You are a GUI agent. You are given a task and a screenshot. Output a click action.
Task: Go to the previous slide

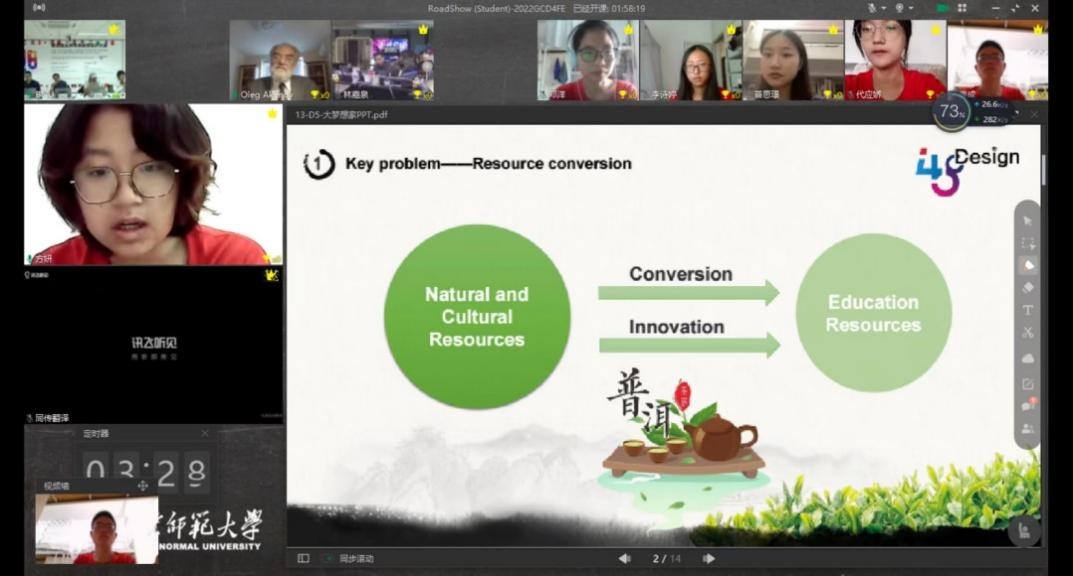(625, 559)
